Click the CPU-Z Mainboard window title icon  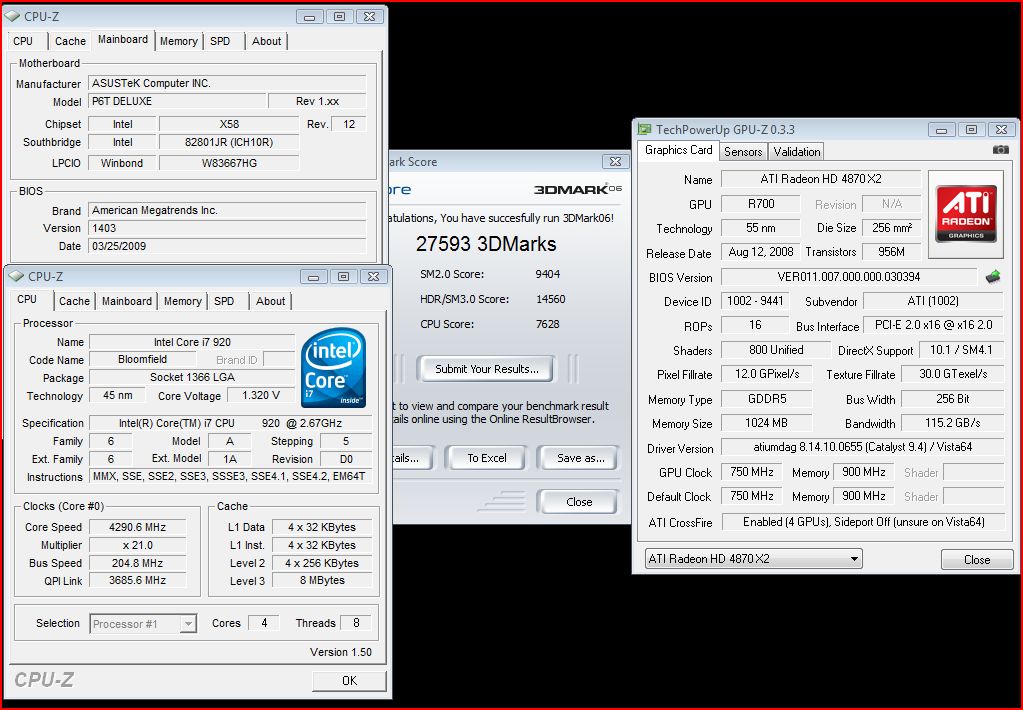(x=12, y=16)
